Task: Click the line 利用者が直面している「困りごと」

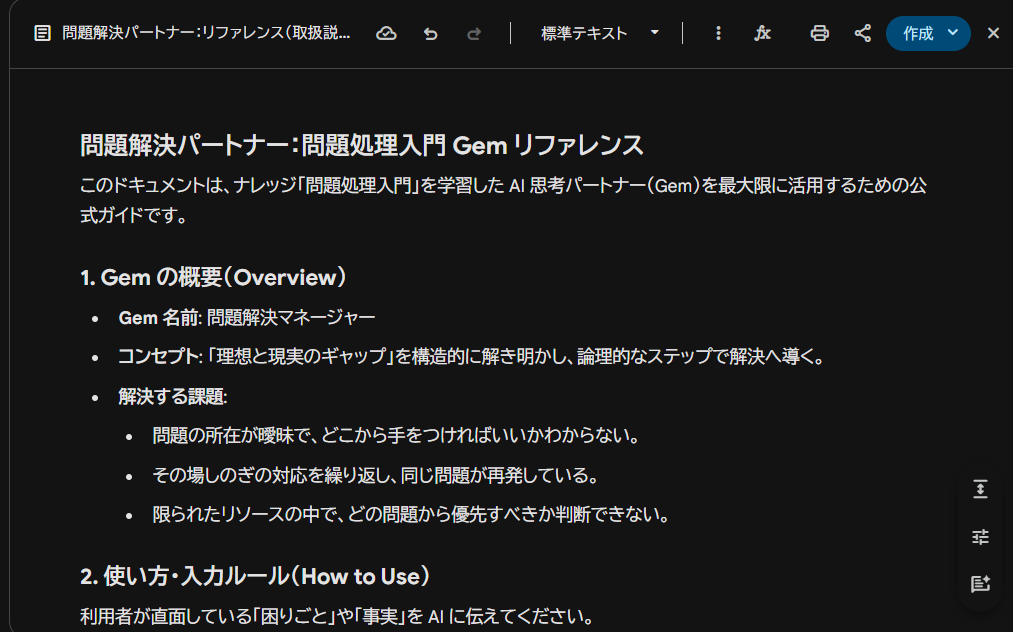Action: click(x=337, y=616)
